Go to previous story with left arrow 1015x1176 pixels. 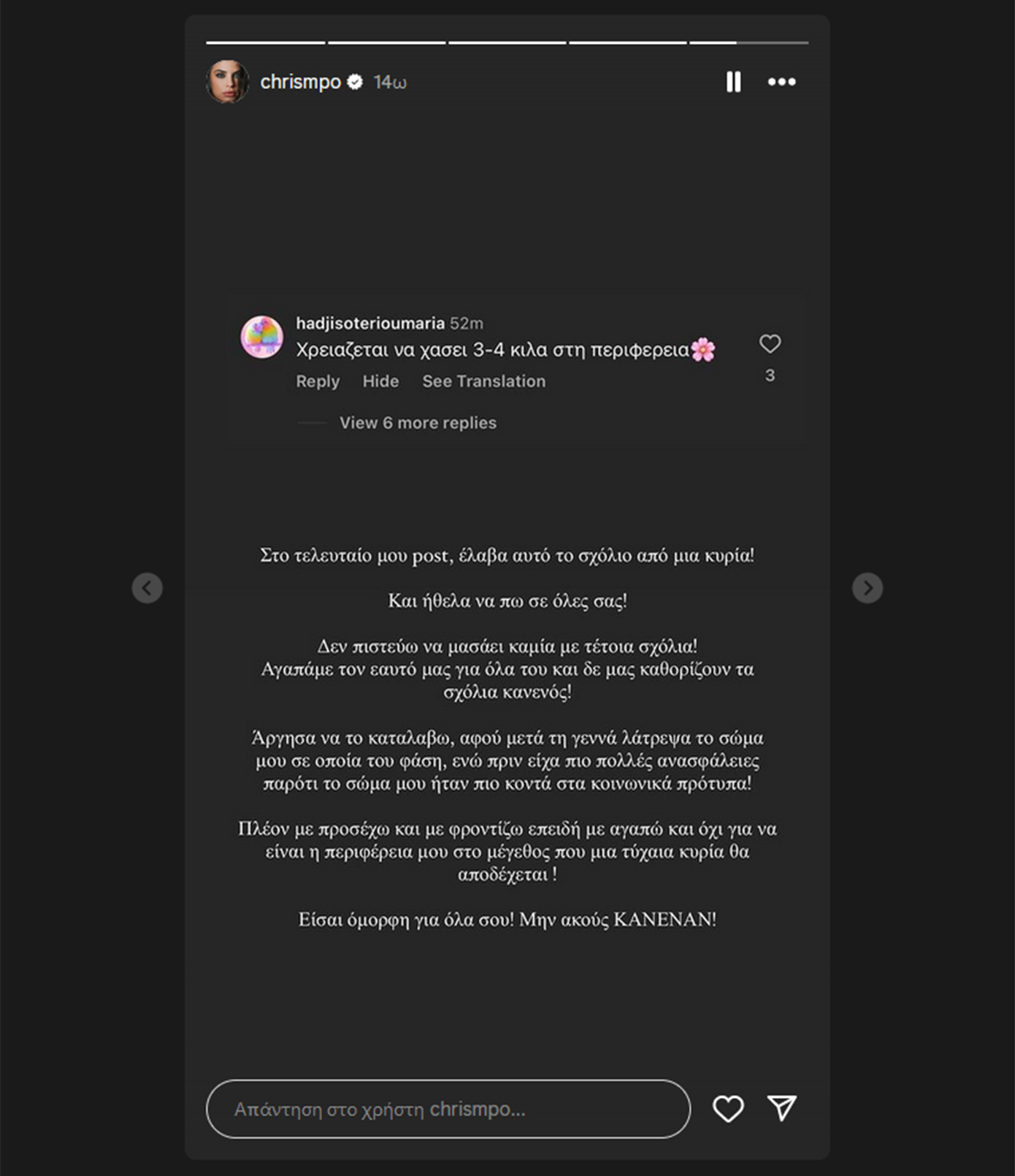[147, 588]
